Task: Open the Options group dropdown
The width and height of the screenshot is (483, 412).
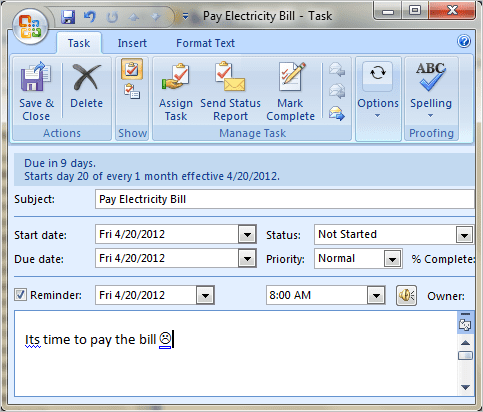Action: click(x=378, y=99)
